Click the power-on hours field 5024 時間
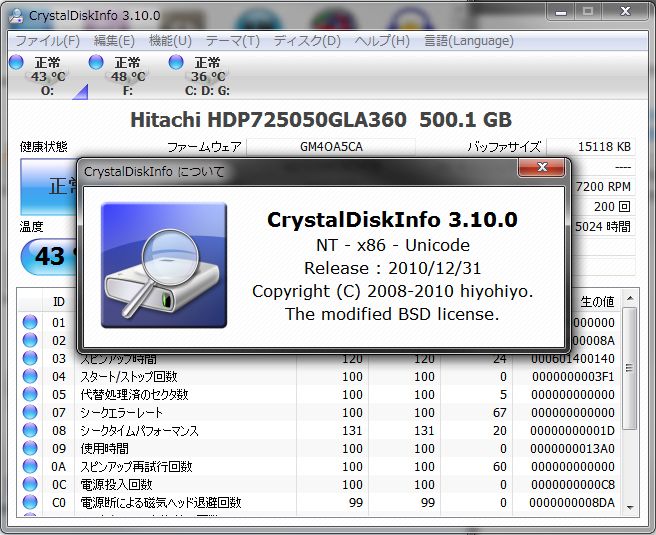Viewport: 656px width, 535px height. pos(602,227)
